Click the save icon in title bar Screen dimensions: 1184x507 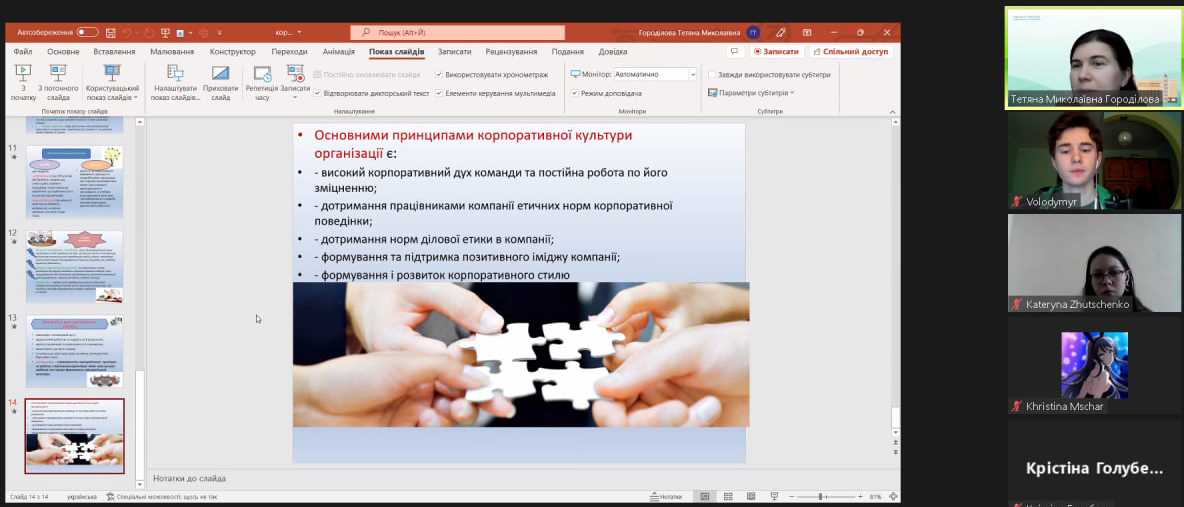tap(109, 33)
